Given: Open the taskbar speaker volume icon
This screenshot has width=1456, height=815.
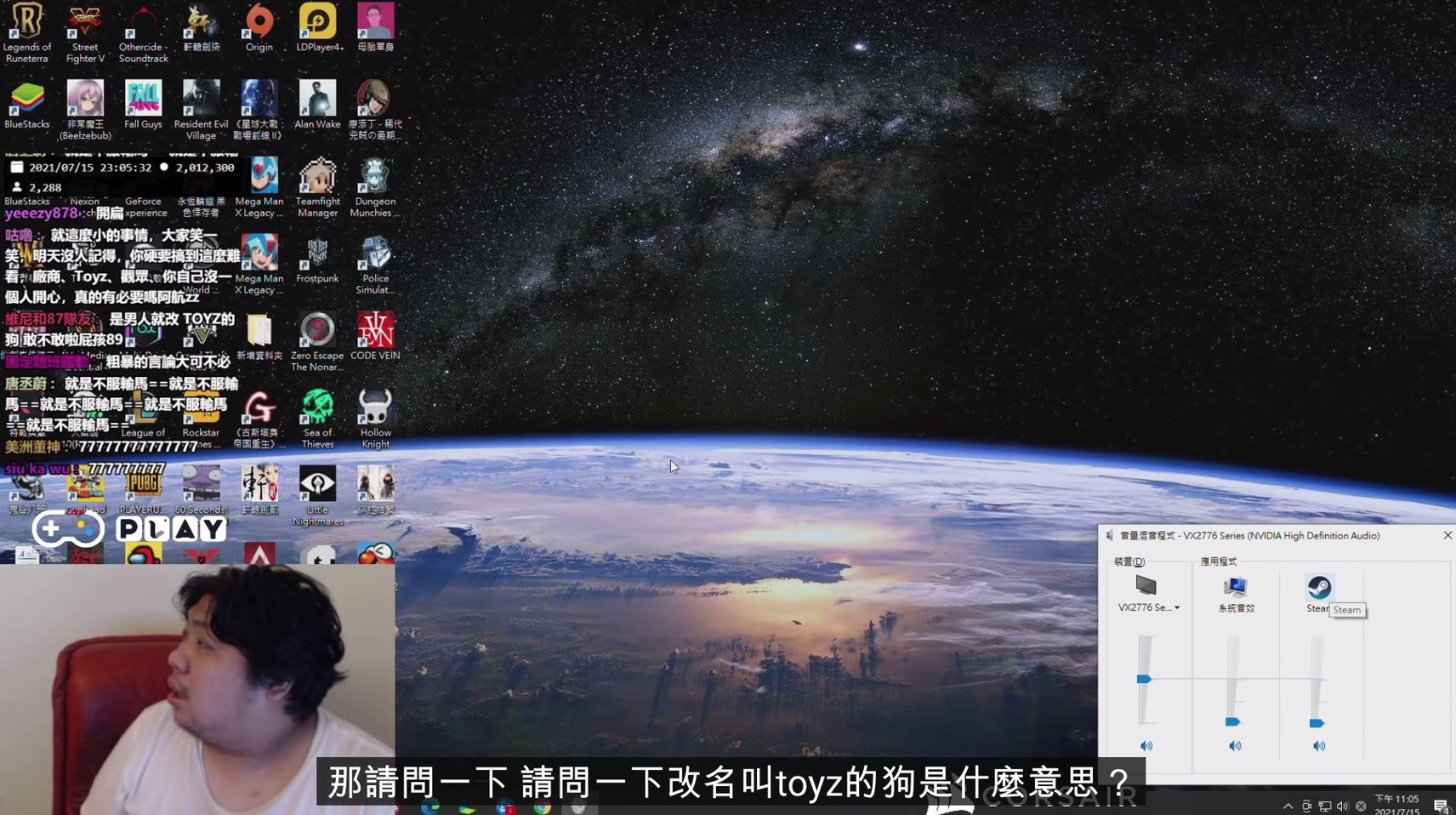Looking at the screenshot, I should (x=1342, y=806).
